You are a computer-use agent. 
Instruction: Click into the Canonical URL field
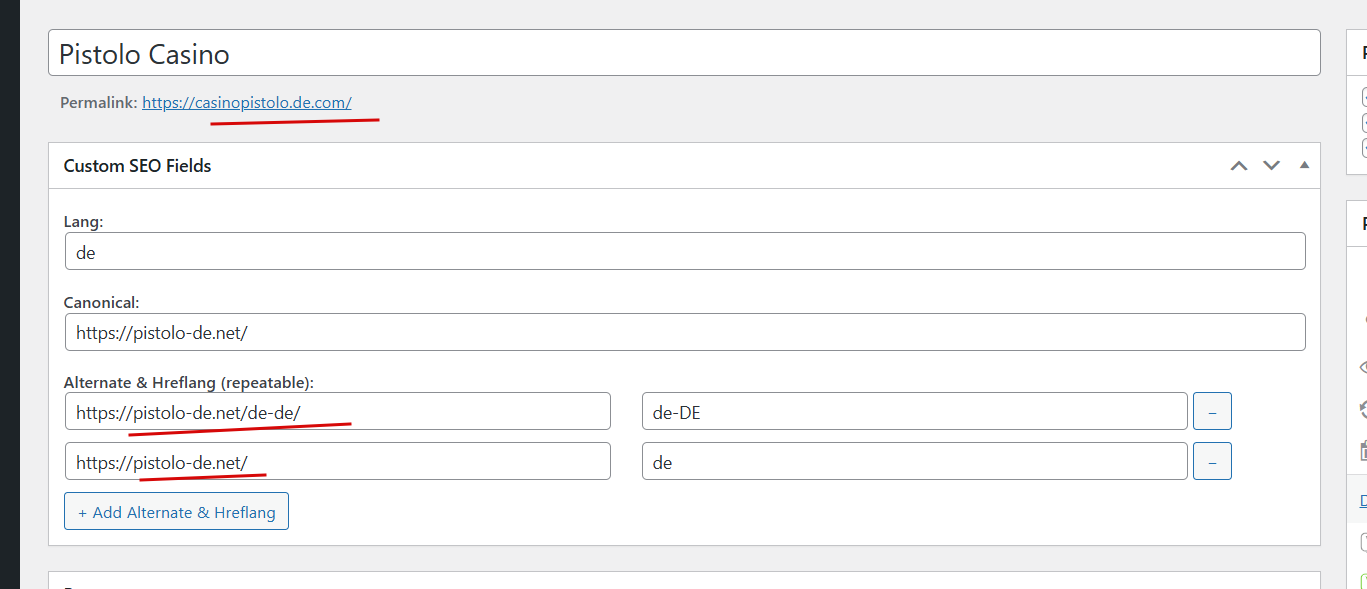coord(684,332)
